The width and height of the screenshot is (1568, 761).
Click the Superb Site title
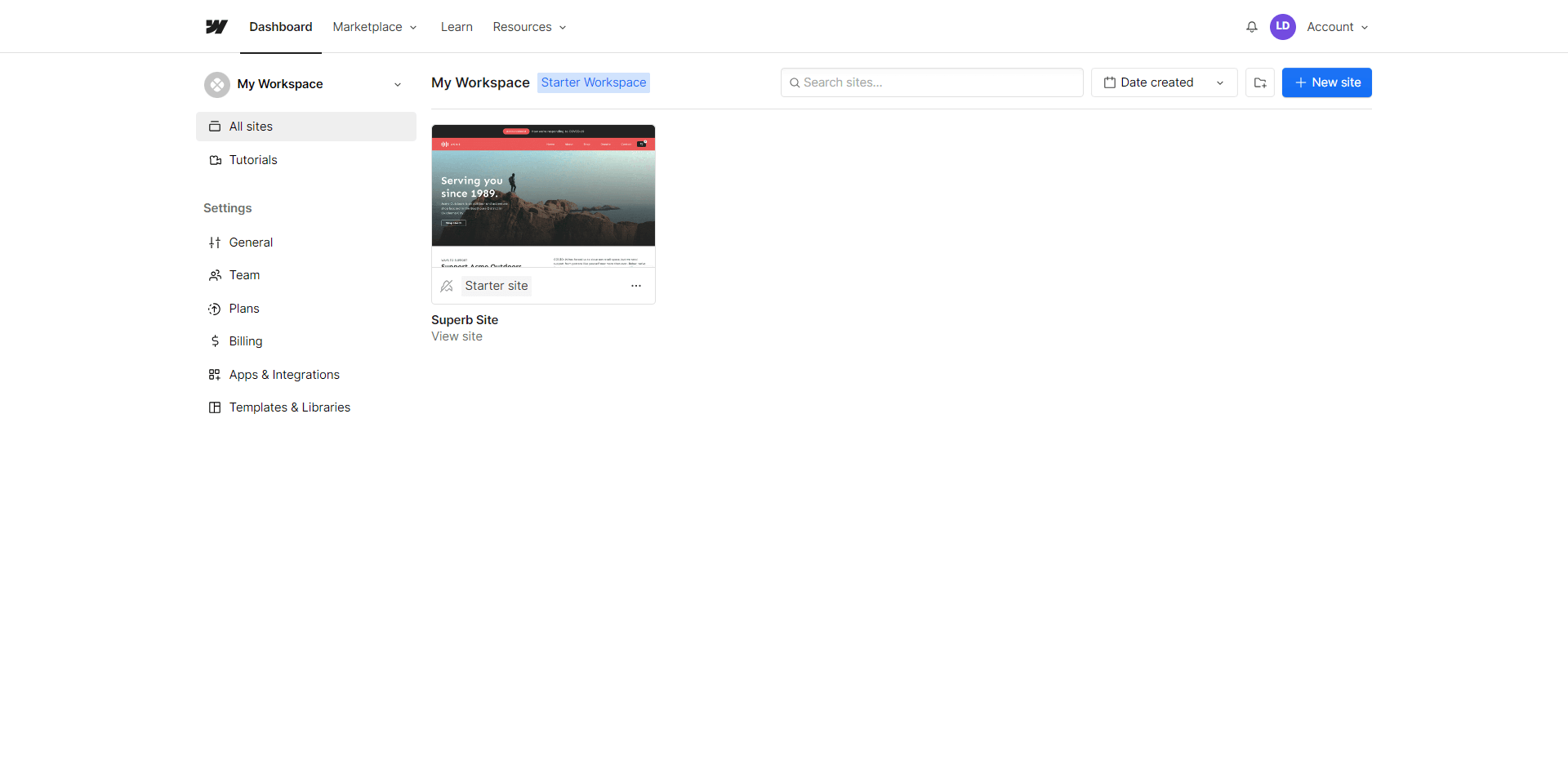click(x=465, y=320)
